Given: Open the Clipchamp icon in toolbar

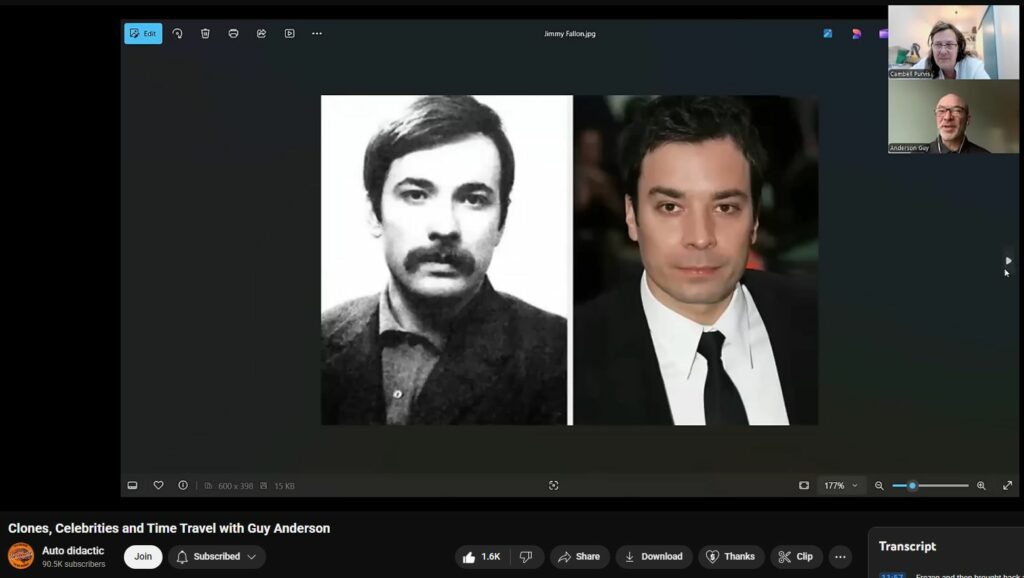Looking at the screenshot, I should coord(883,33).
